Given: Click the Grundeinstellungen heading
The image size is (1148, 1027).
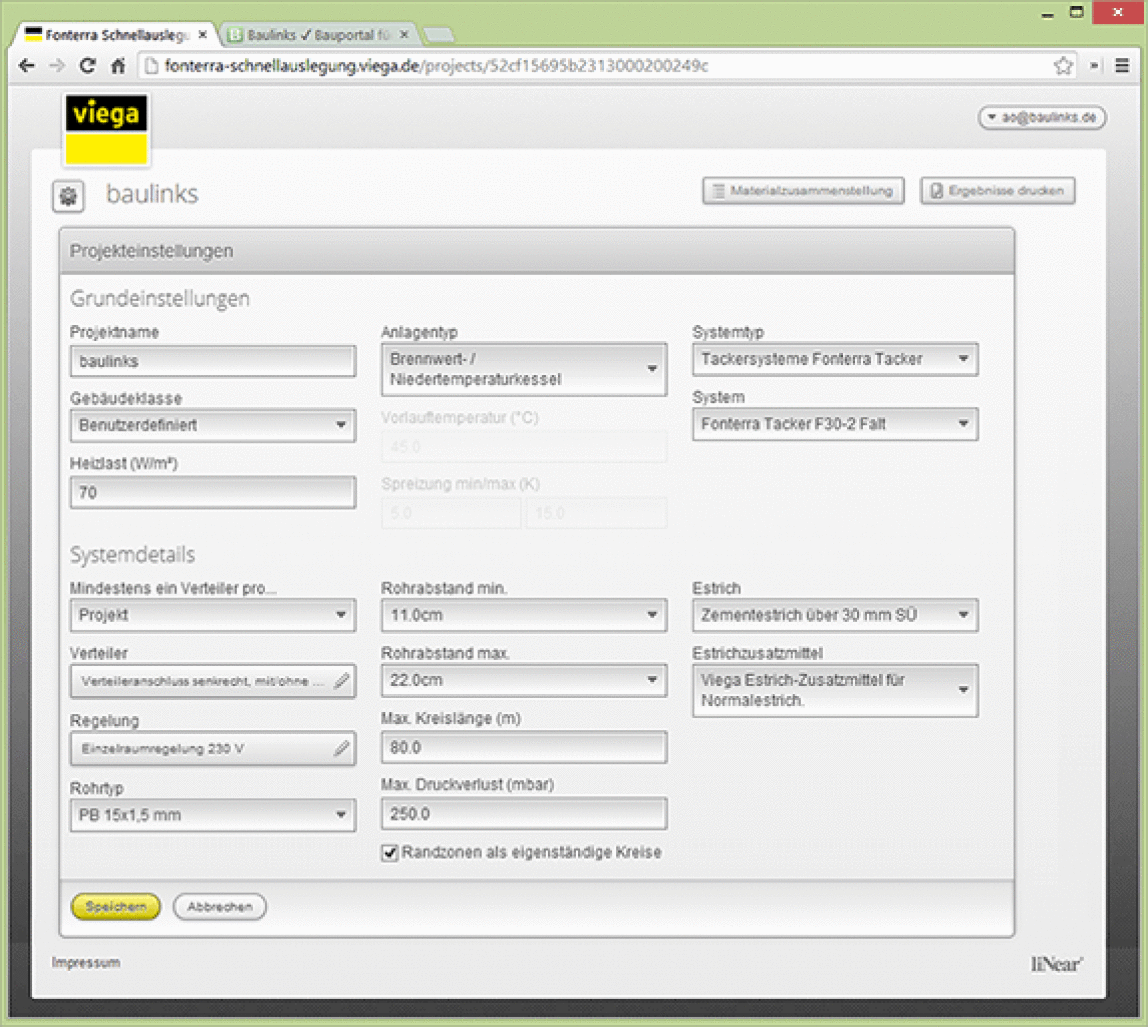Looking at the screenshot, I should pyautogui.click(x=160, y=299).
